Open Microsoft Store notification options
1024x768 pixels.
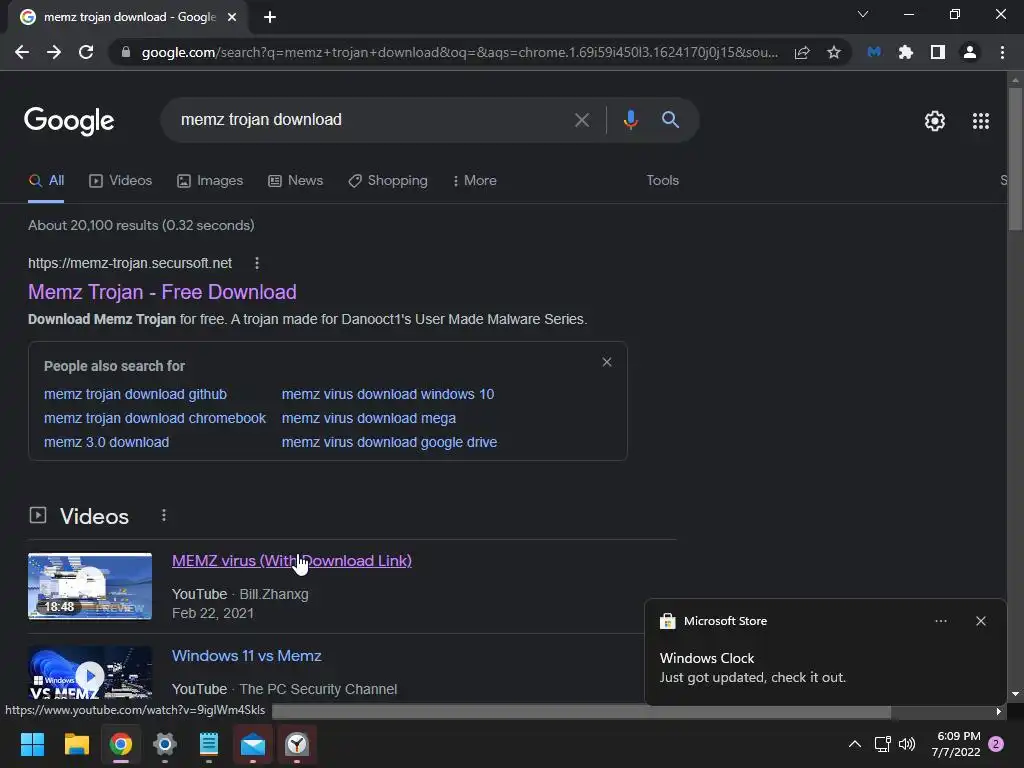[940, 621]
